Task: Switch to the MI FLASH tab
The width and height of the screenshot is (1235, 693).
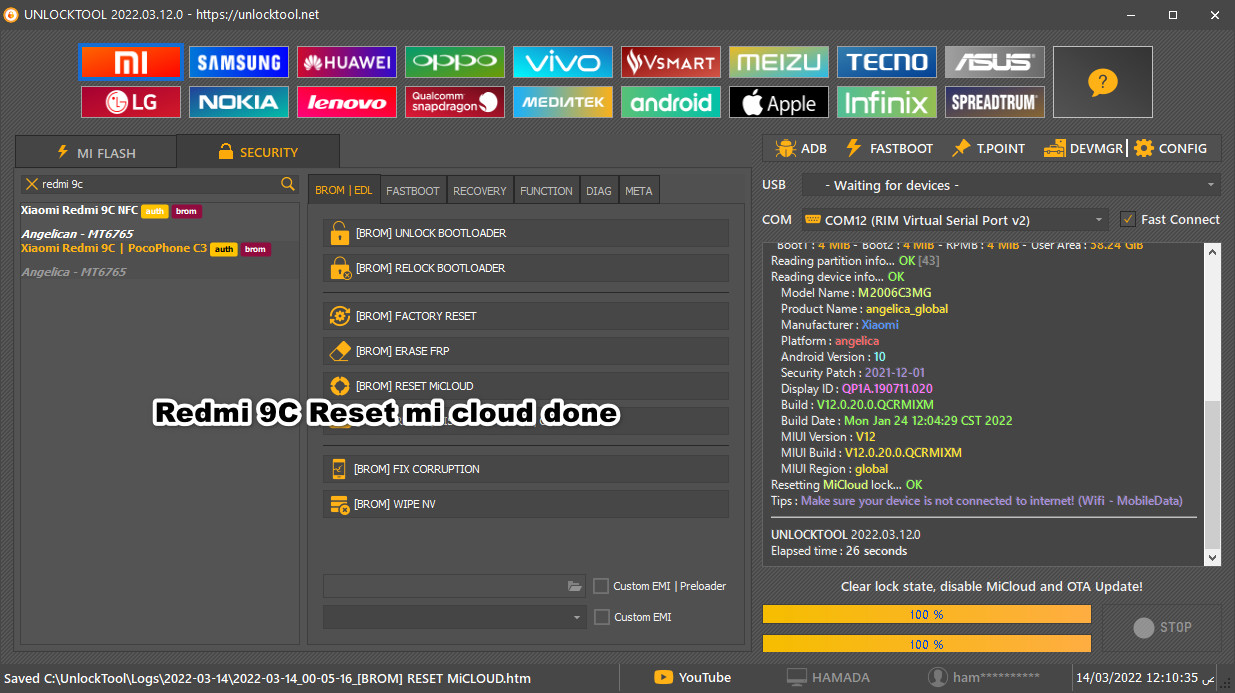Action: tap(96, 152)
